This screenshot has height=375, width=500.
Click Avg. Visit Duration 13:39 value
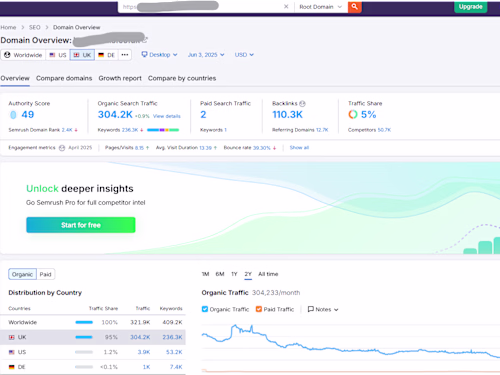[205, 148]
